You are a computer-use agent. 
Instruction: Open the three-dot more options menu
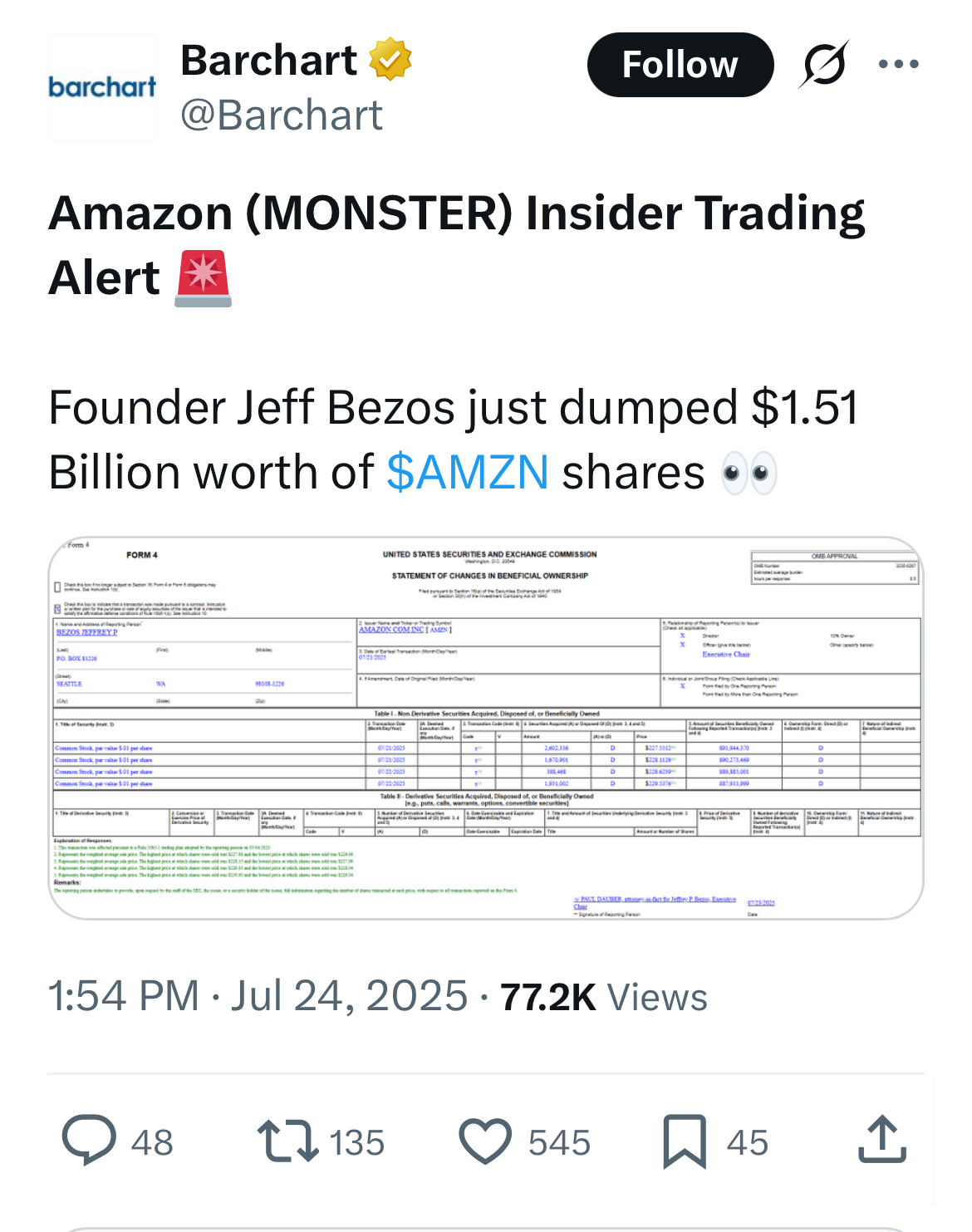[x=898, y=64]
